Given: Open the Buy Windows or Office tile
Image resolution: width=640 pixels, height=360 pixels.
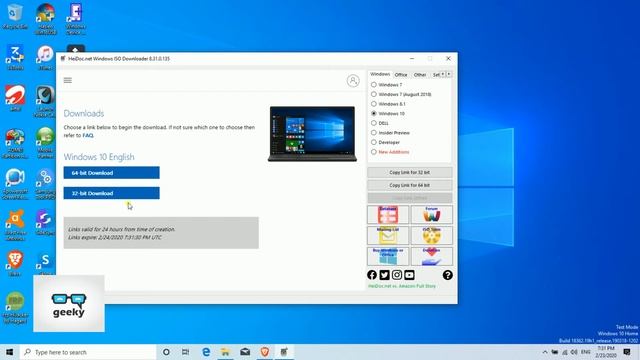Looking at the screenshot, I should pyautogui.click(x=388, y=256).
